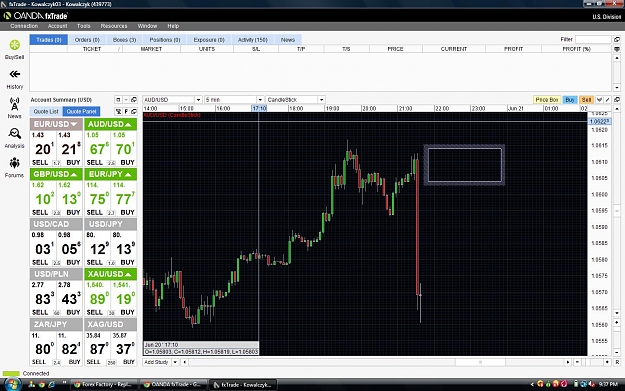Select the chart line drawing pencil tool
The width and height of the screenshot is (625, 391).
click(607, 100)
